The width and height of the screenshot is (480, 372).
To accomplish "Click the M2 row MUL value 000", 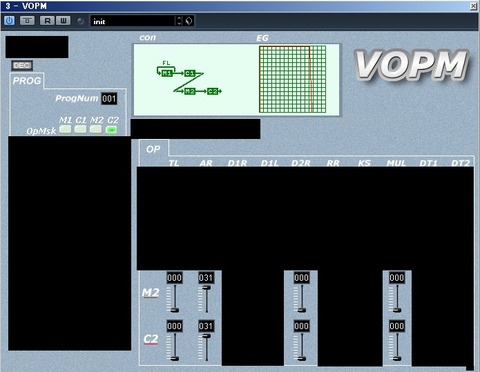I will (x=397, y=278).
